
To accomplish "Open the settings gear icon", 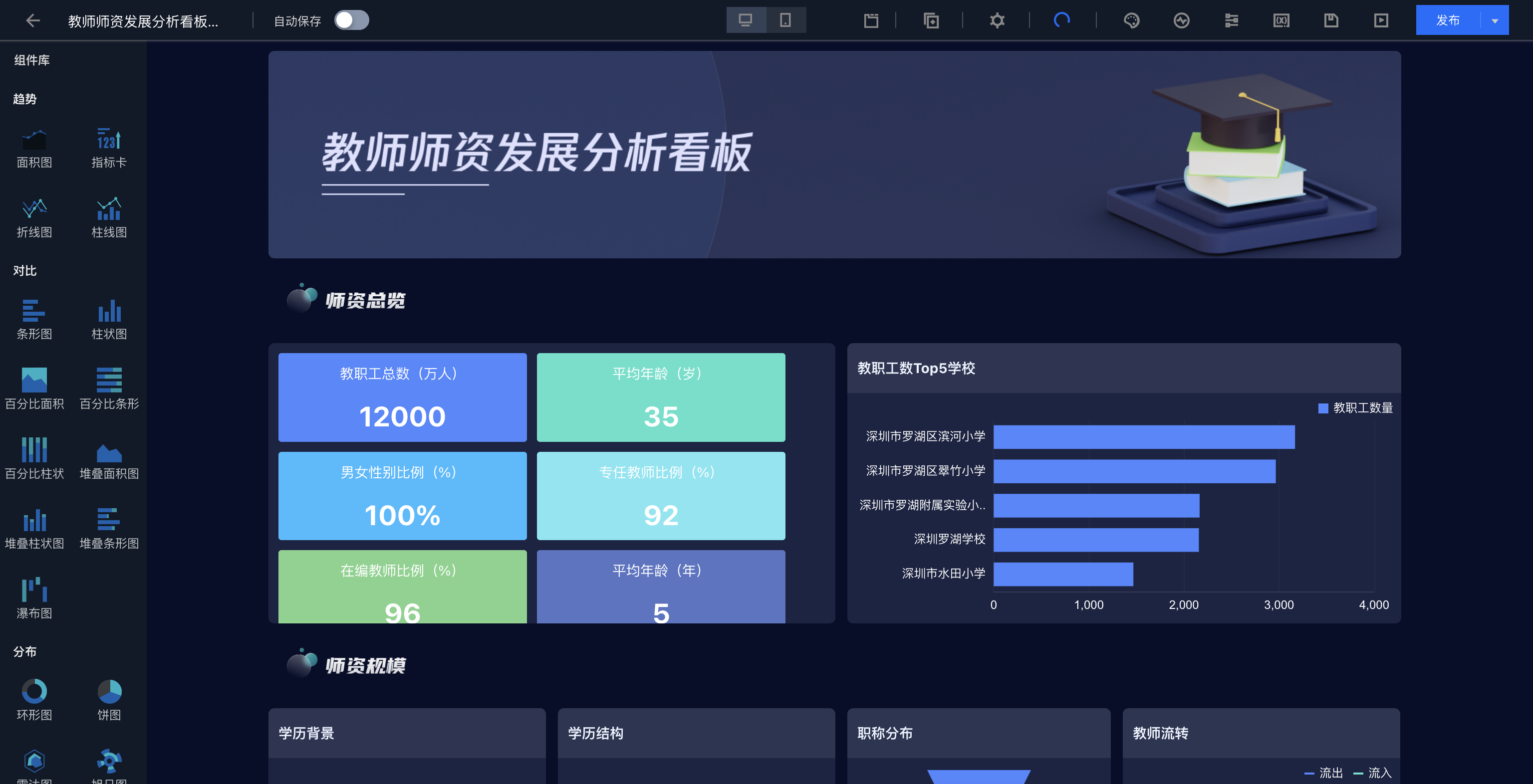I will click(x=997, y=21).
